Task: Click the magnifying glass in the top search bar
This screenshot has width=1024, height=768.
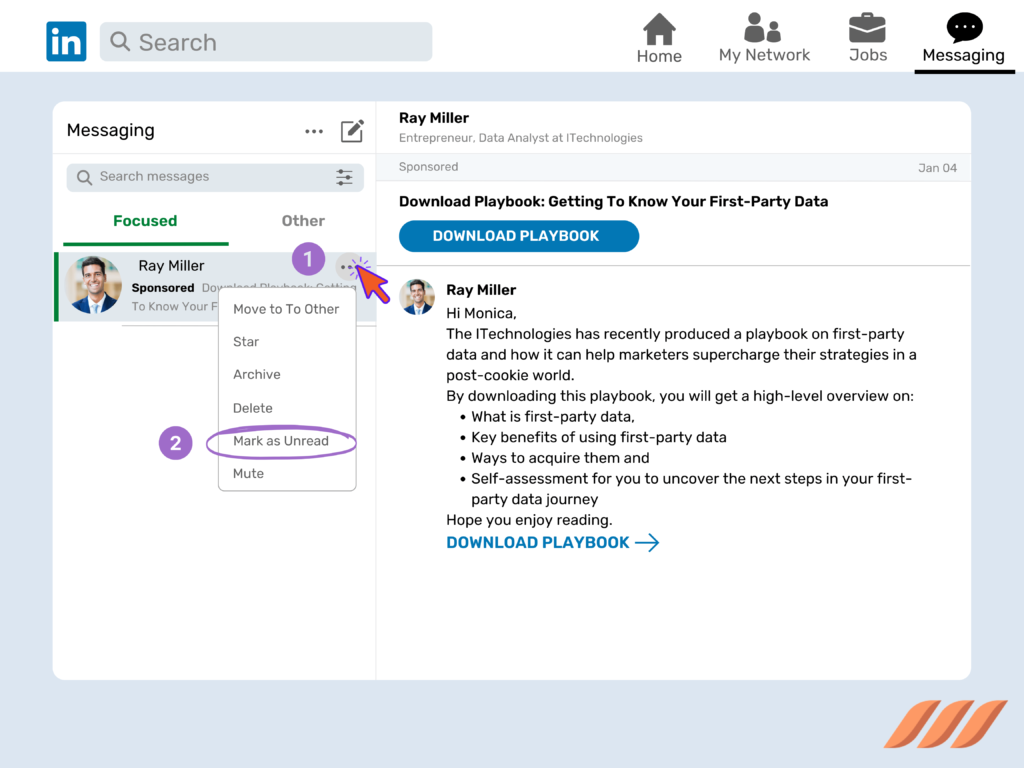Action: point(120,42)
